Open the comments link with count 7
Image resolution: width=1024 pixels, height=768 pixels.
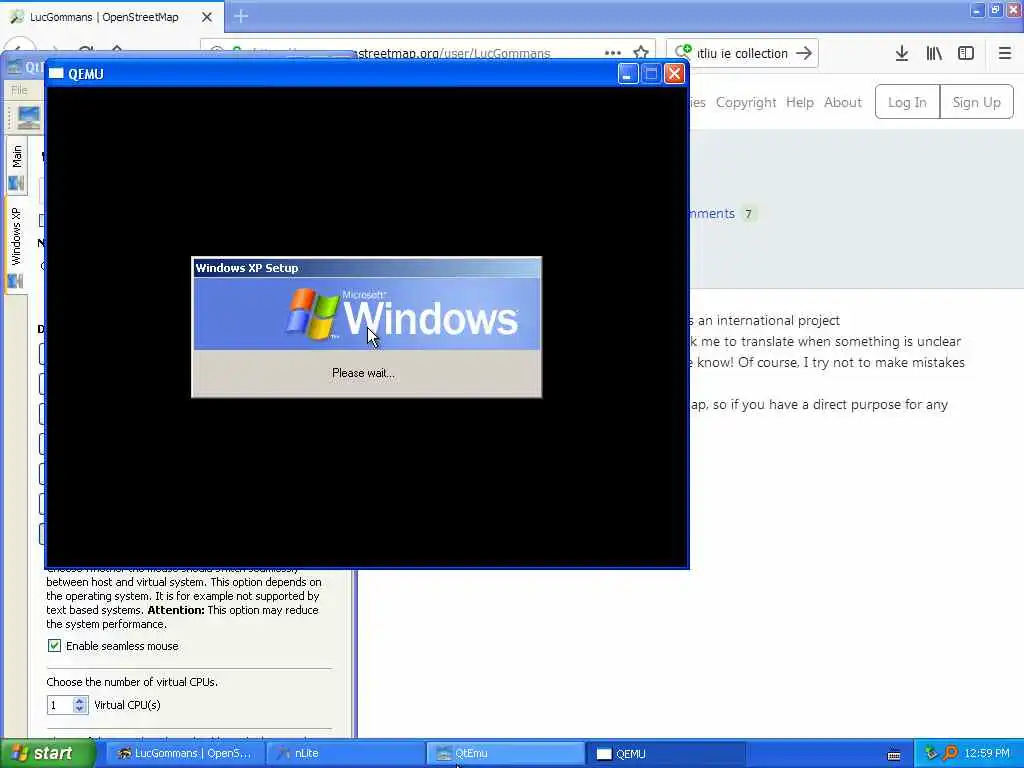pos(722,214)
